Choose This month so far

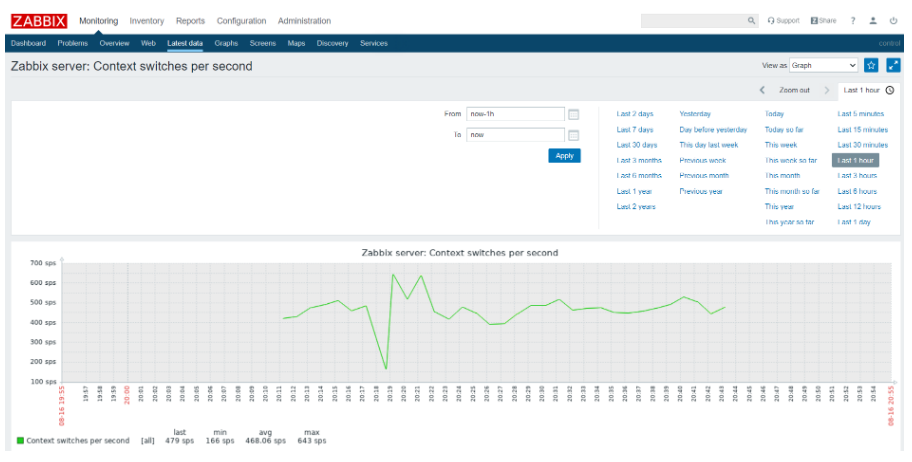[x=792, y=191]
